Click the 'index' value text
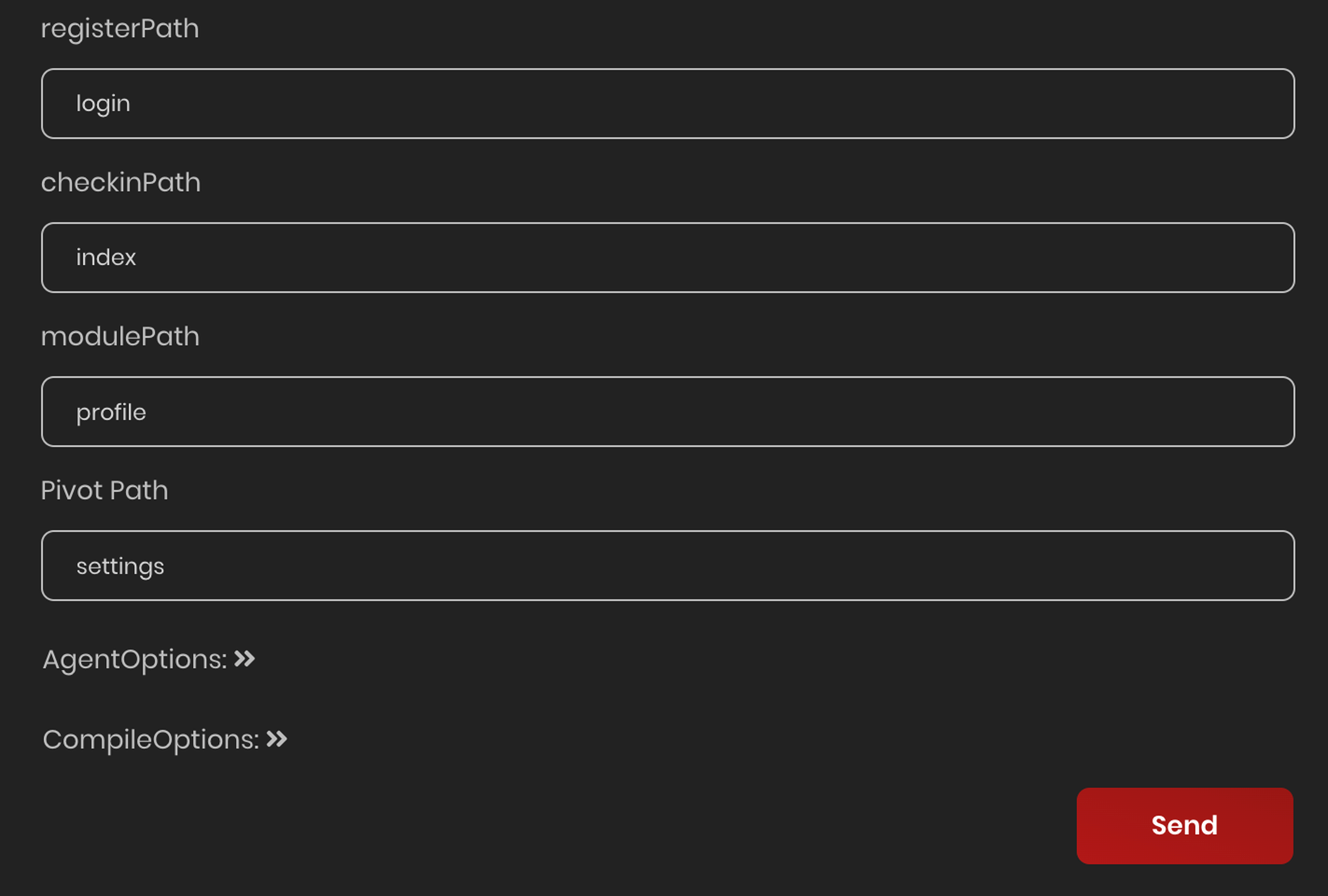The width and height of the screenshot is (1328, 896). tap(105, 258)
